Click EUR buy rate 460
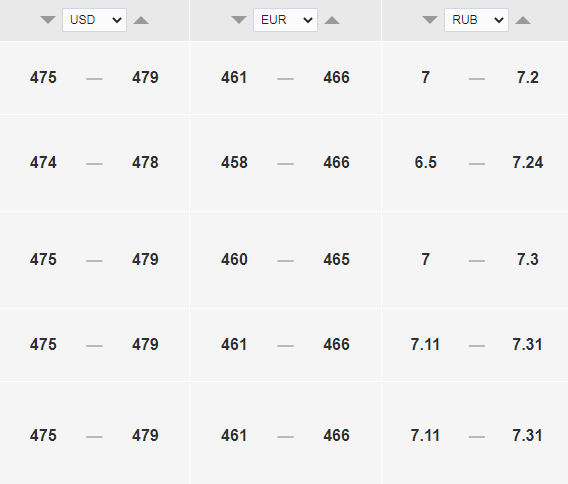This screenshot has height=484, width=568. pos(234,259)
